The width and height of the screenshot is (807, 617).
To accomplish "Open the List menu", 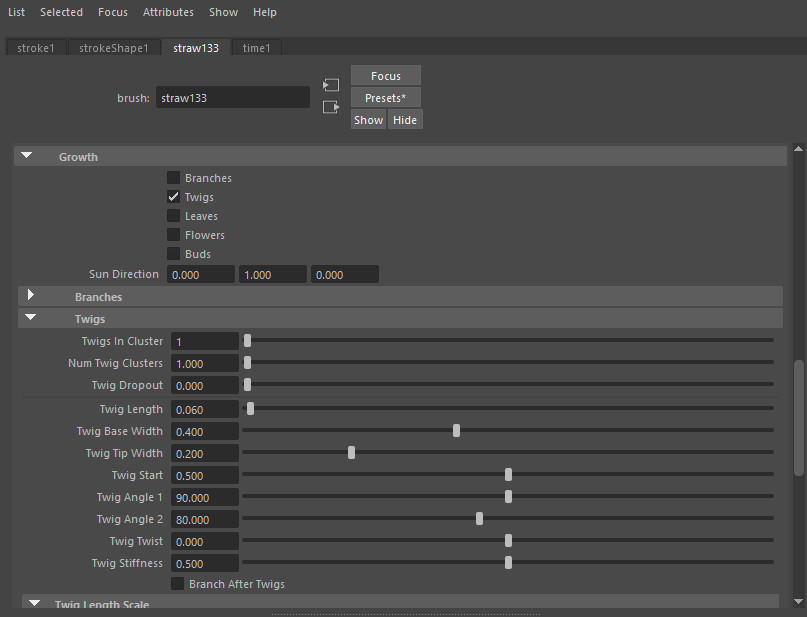I will [16, 12].
